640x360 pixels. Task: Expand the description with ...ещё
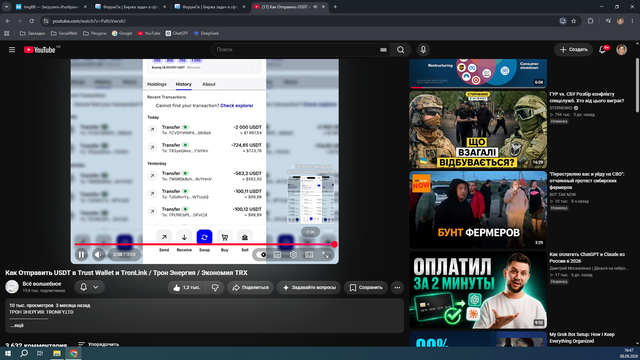tap(17, 325)
